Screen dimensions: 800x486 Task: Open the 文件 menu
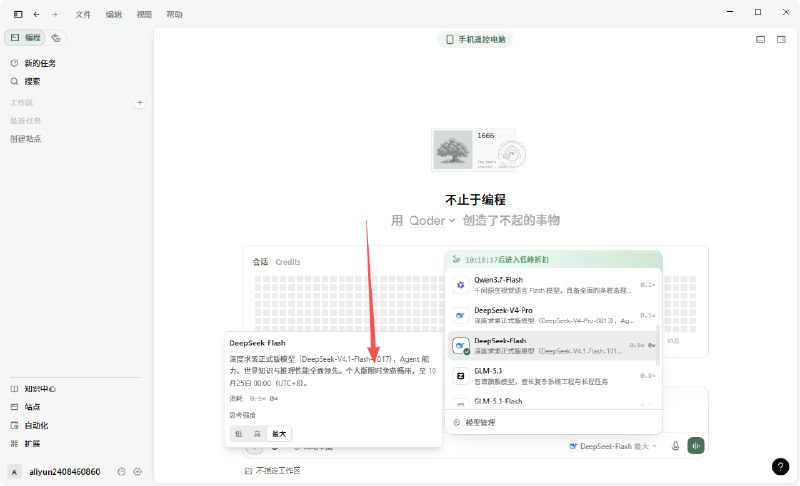83,14
